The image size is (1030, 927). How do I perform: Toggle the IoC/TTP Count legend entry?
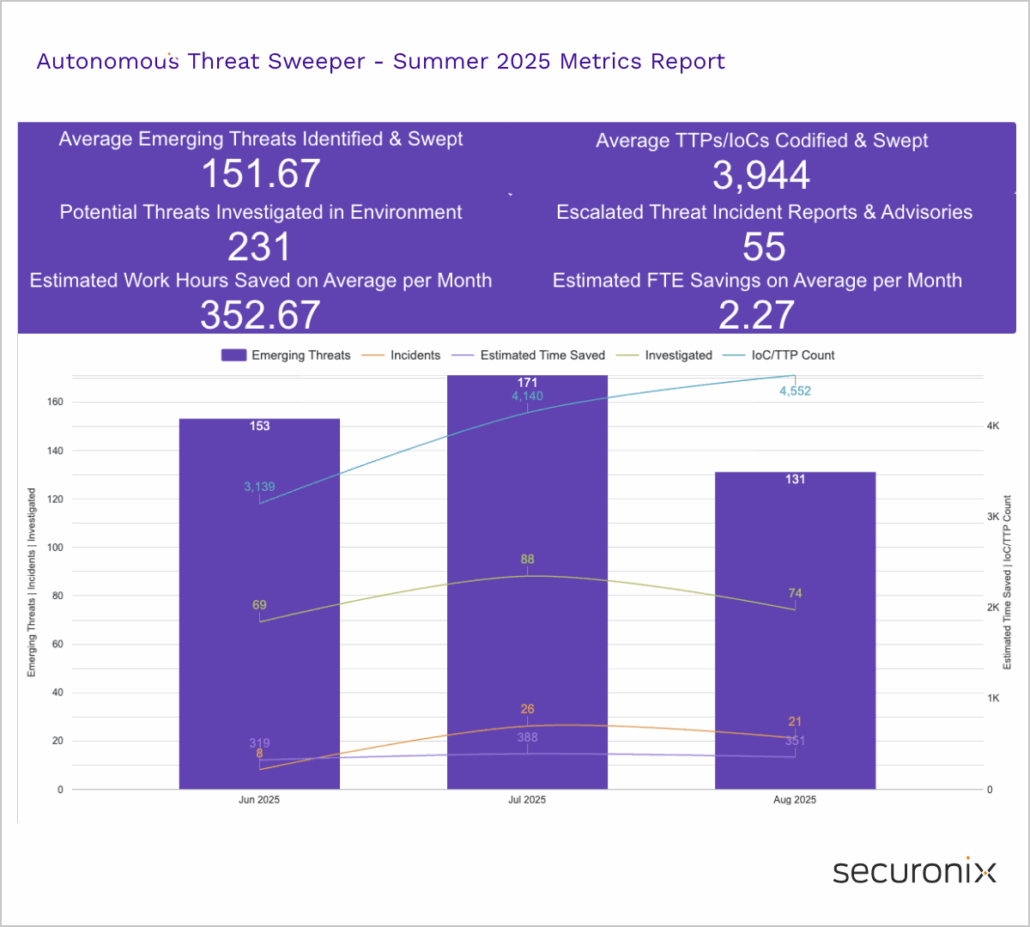click(787, 355)
